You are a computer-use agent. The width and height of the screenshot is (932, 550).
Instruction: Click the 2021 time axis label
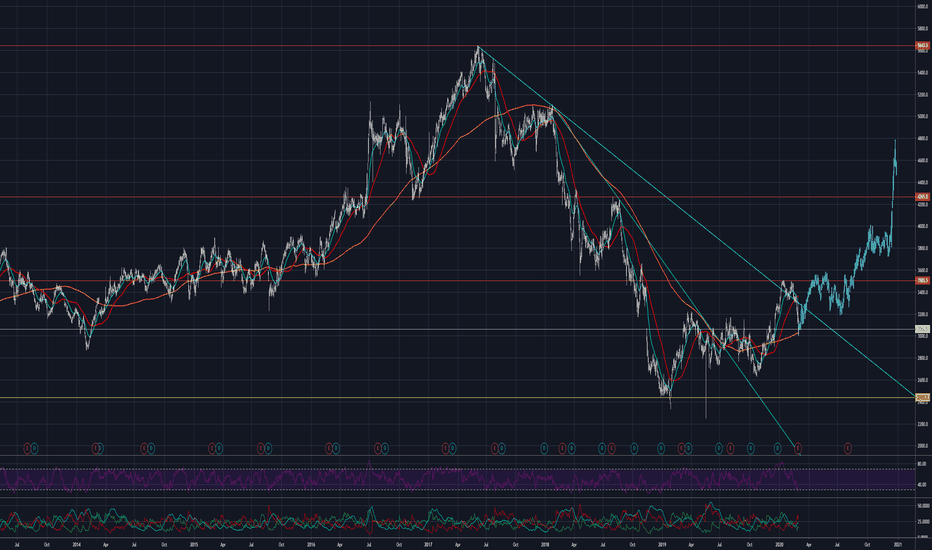coord(898,544)
